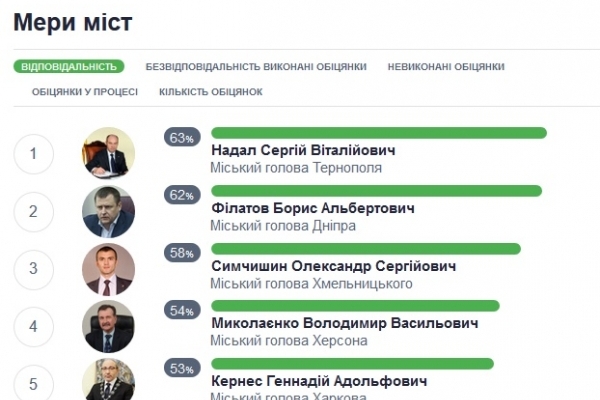
Task: Click the rank number 3 circle
Action: click(x=34, y=269)
